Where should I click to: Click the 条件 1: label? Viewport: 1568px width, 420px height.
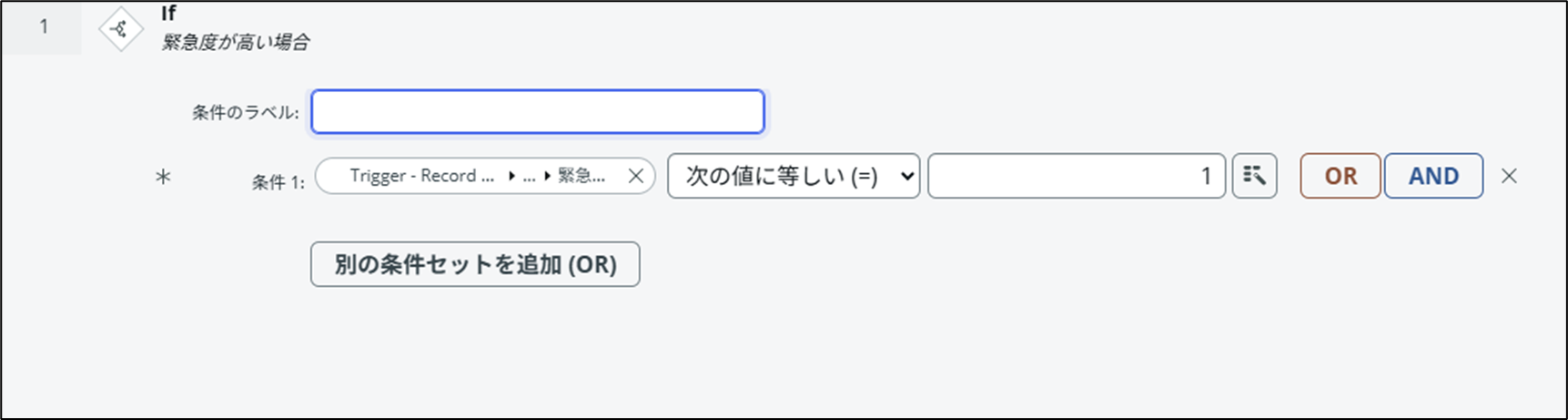click(278, 182)
